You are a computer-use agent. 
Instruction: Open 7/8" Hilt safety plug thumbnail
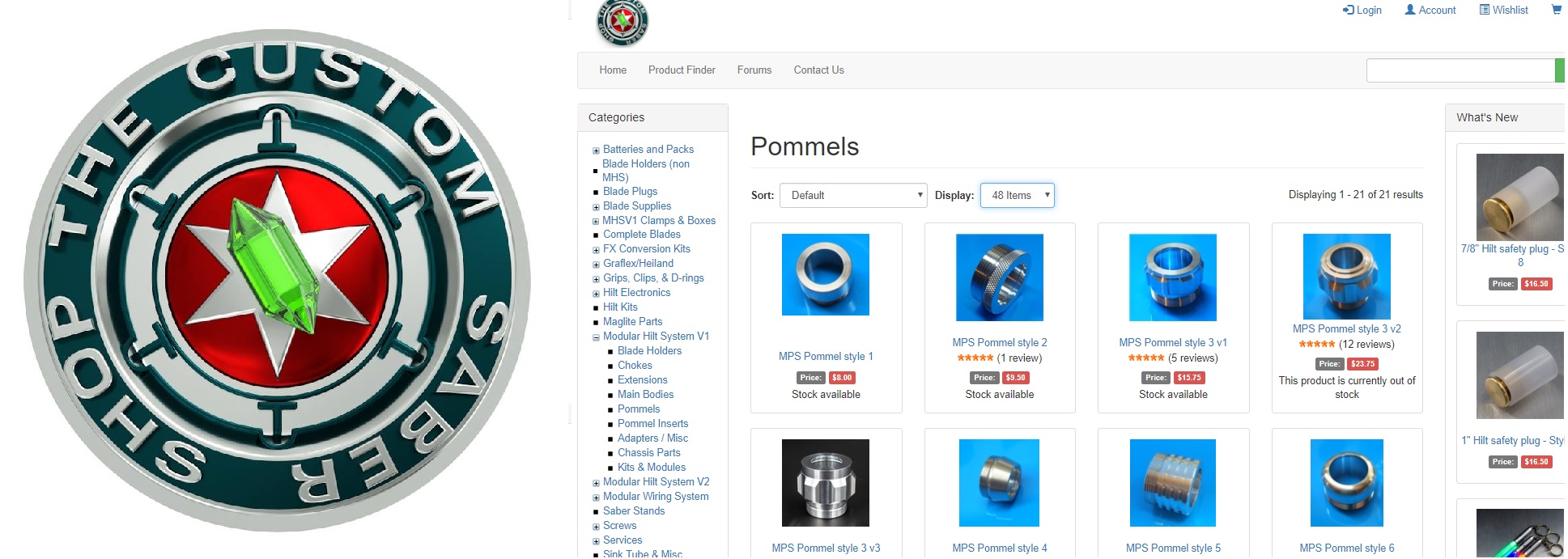(1519, 197)
